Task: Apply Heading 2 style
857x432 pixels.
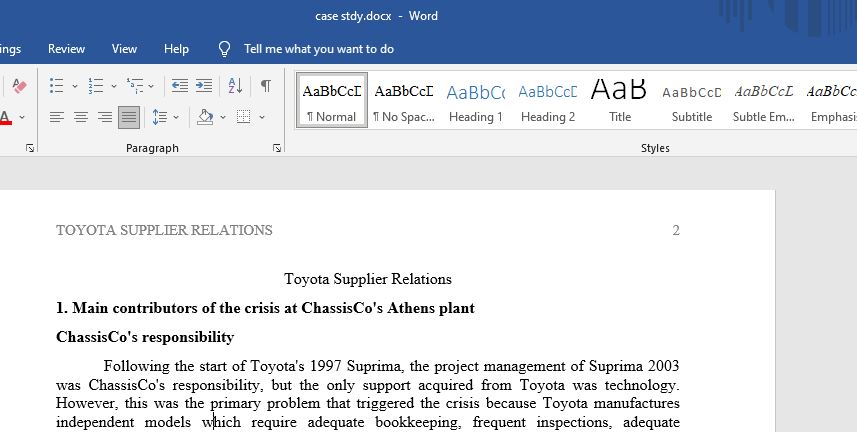Action: [x=548, y=102]
